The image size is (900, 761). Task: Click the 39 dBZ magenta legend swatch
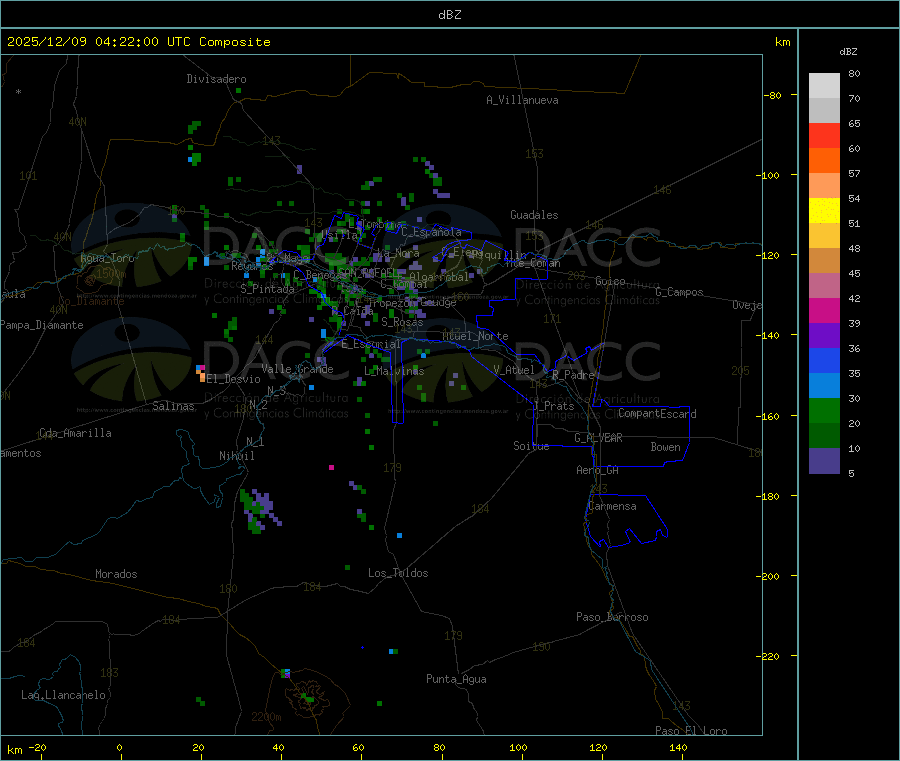[x=824, y=310]
